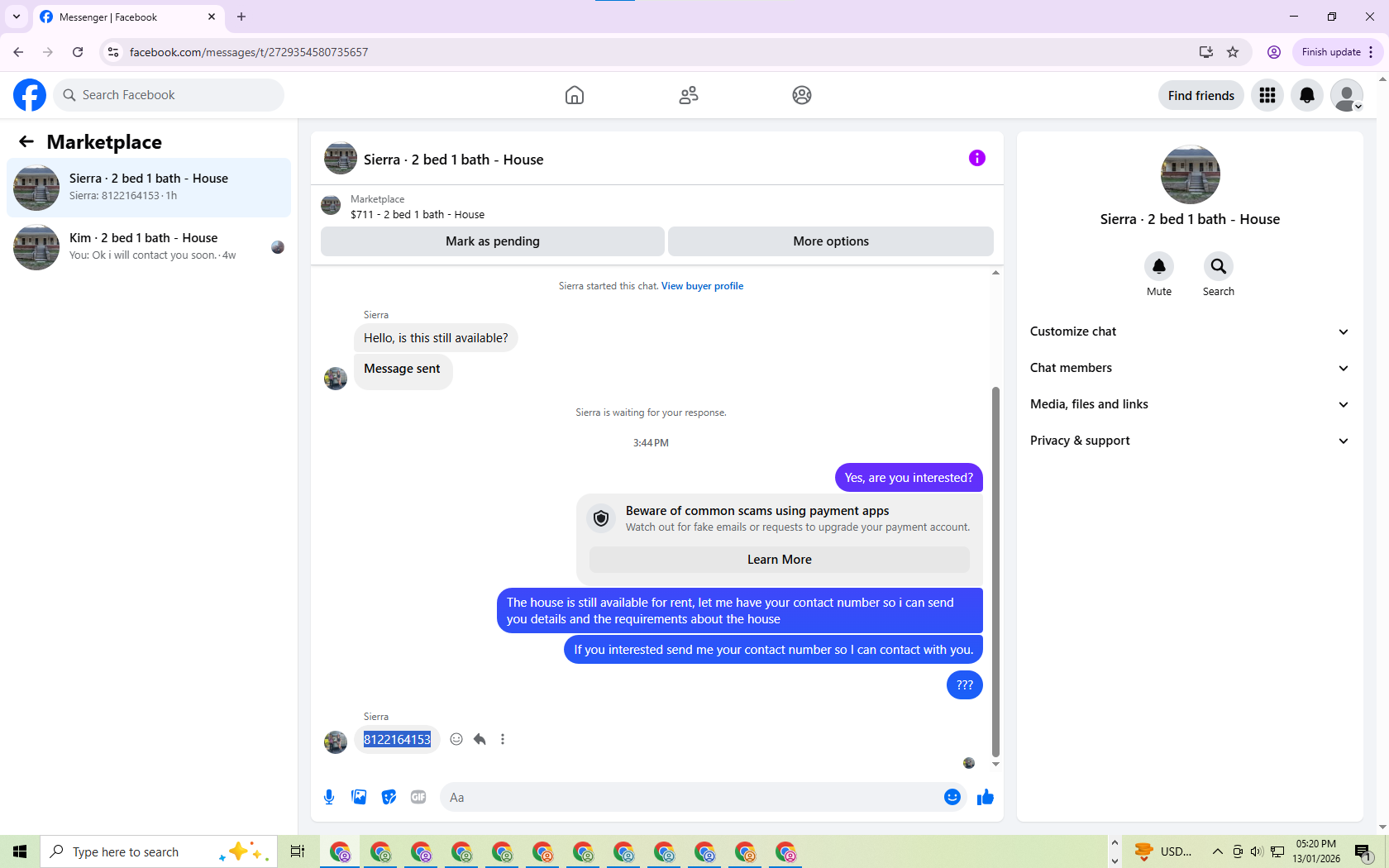Expand Media, files and links section
This screenshot has height=868, width=1389.
click(1190, 404)
